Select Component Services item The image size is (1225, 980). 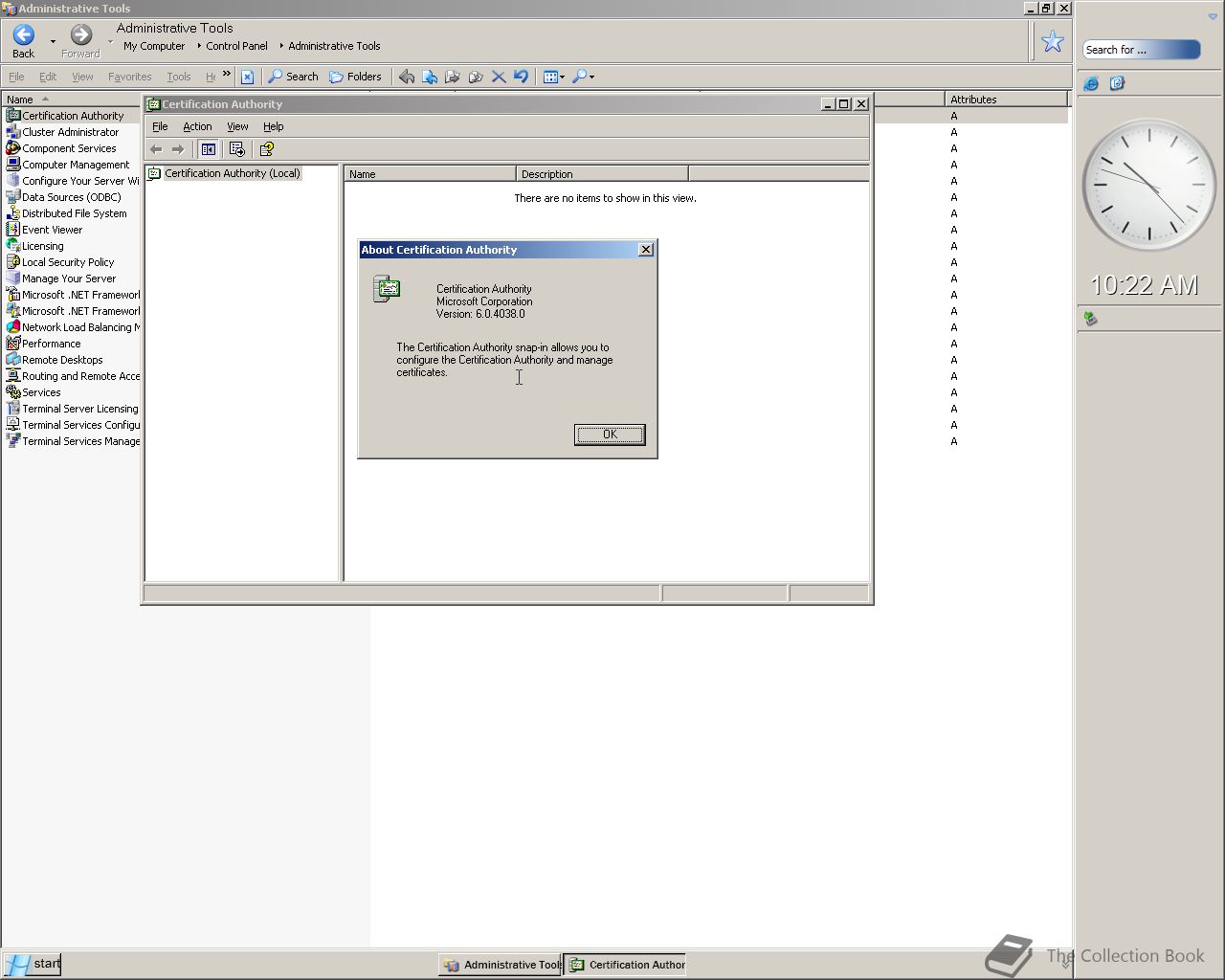pos(69,148)
